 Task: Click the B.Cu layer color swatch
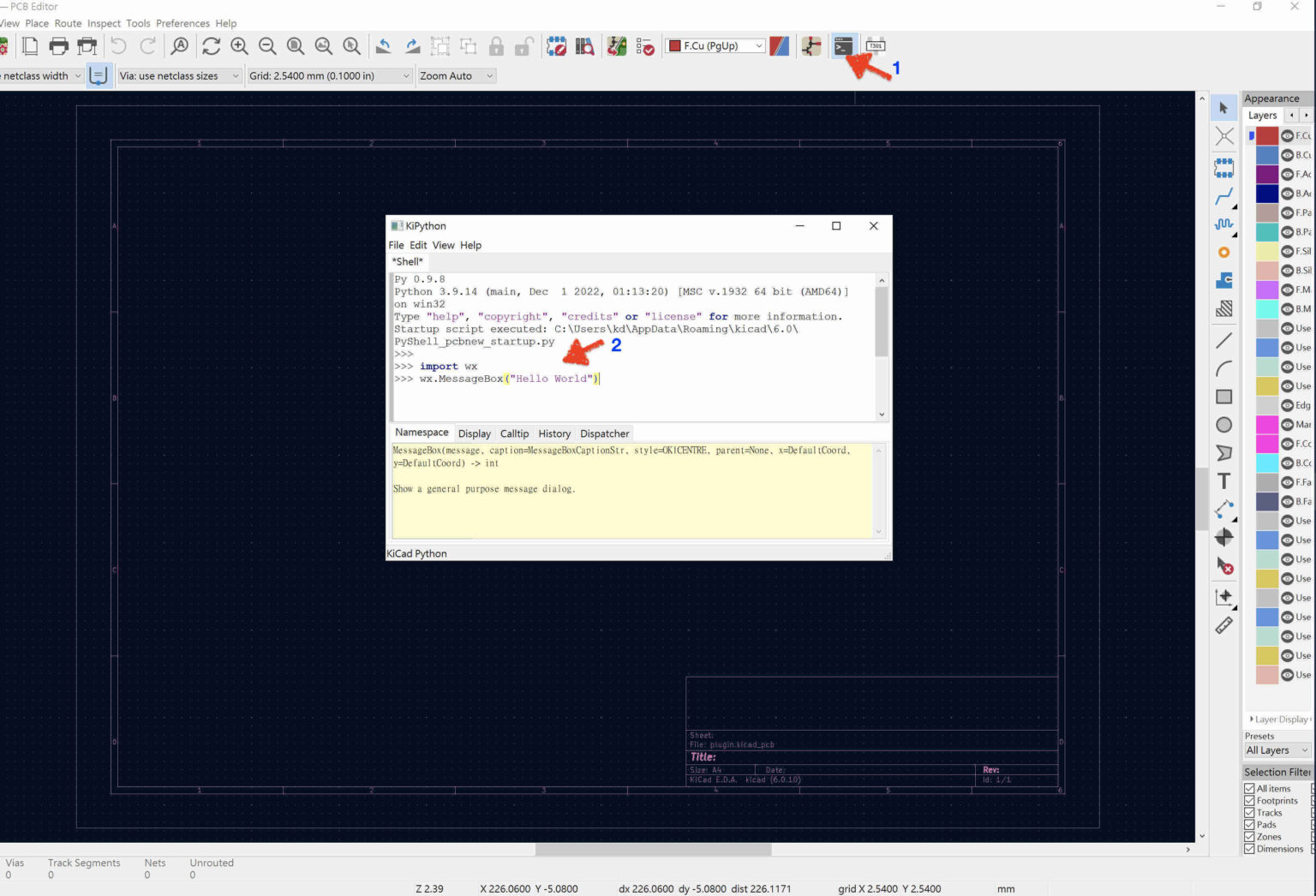[x=1267, y=155]
